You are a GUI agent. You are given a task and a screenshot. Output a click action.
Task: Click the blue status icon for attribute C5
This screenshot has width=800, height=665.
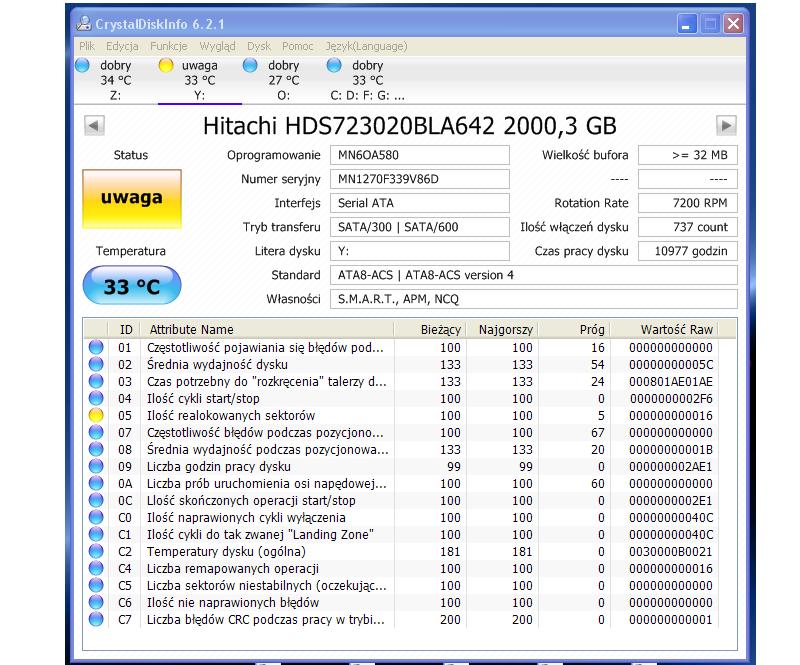96,585
